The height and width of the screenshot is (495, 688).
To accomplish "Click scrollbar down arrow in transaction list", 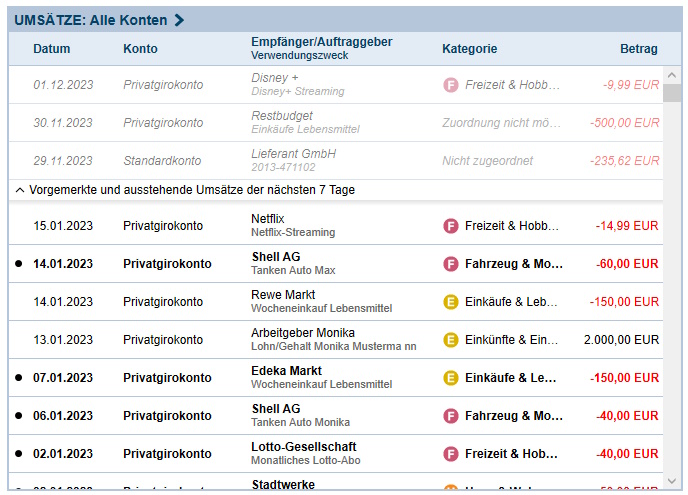I will tap(672, 481).
